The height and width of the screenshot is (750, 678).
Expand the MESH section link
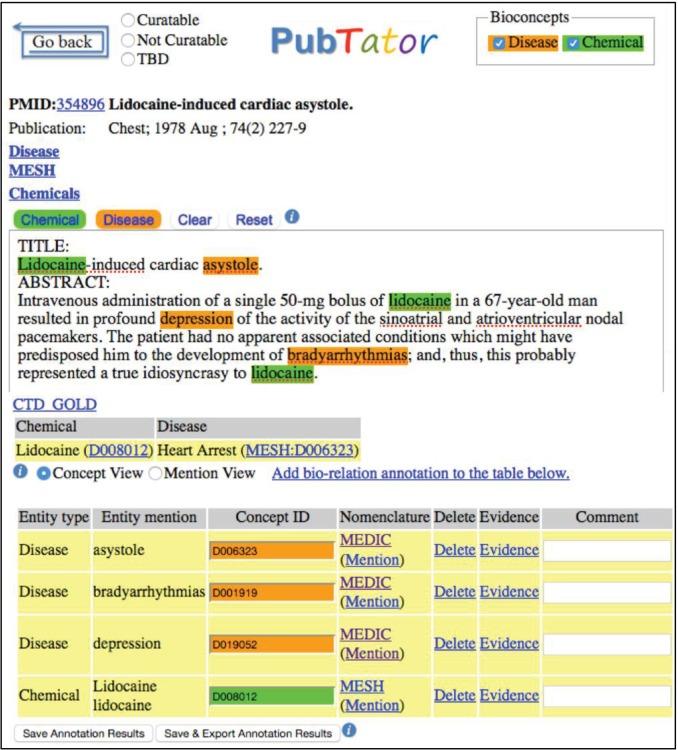32,171
